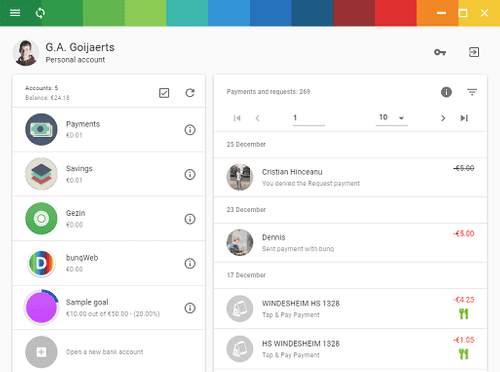Open the payments filter options
The image size is (500, 372).
pos(472,92)
